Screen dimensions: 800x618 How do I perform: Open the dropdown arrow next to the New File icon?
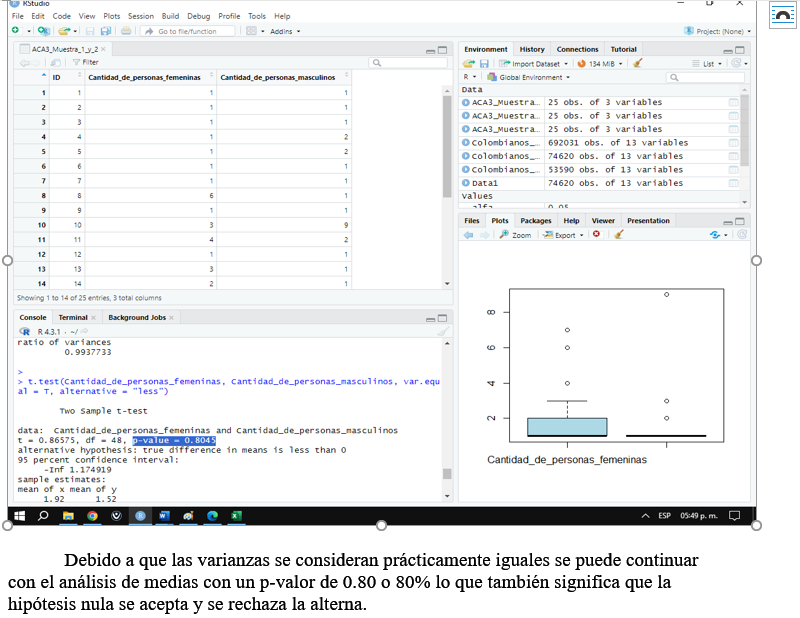pyautogui.click(x=29, y=31)
